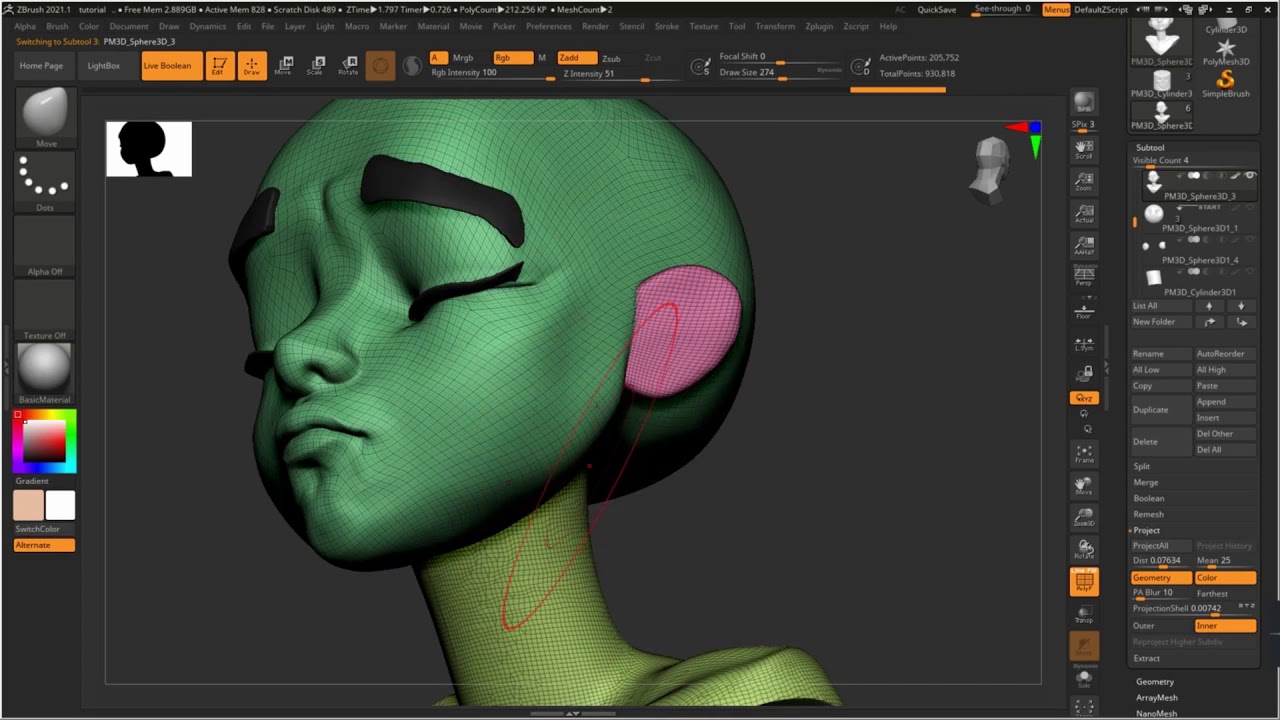The image size is (1280, 720).
Task: Toggle Transp transparency mode
Action: tap(1084, 614)
